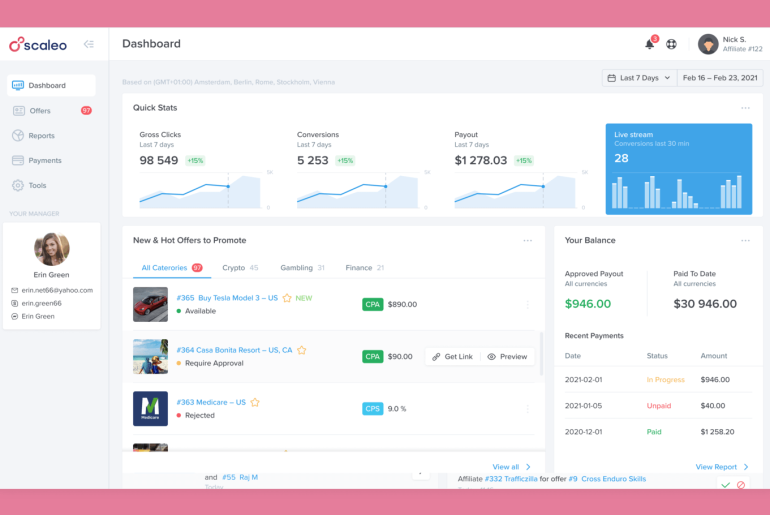Click the erin.green66 contact handle
The width and height of the screenshot is (770, 515).
pos(41,303)
